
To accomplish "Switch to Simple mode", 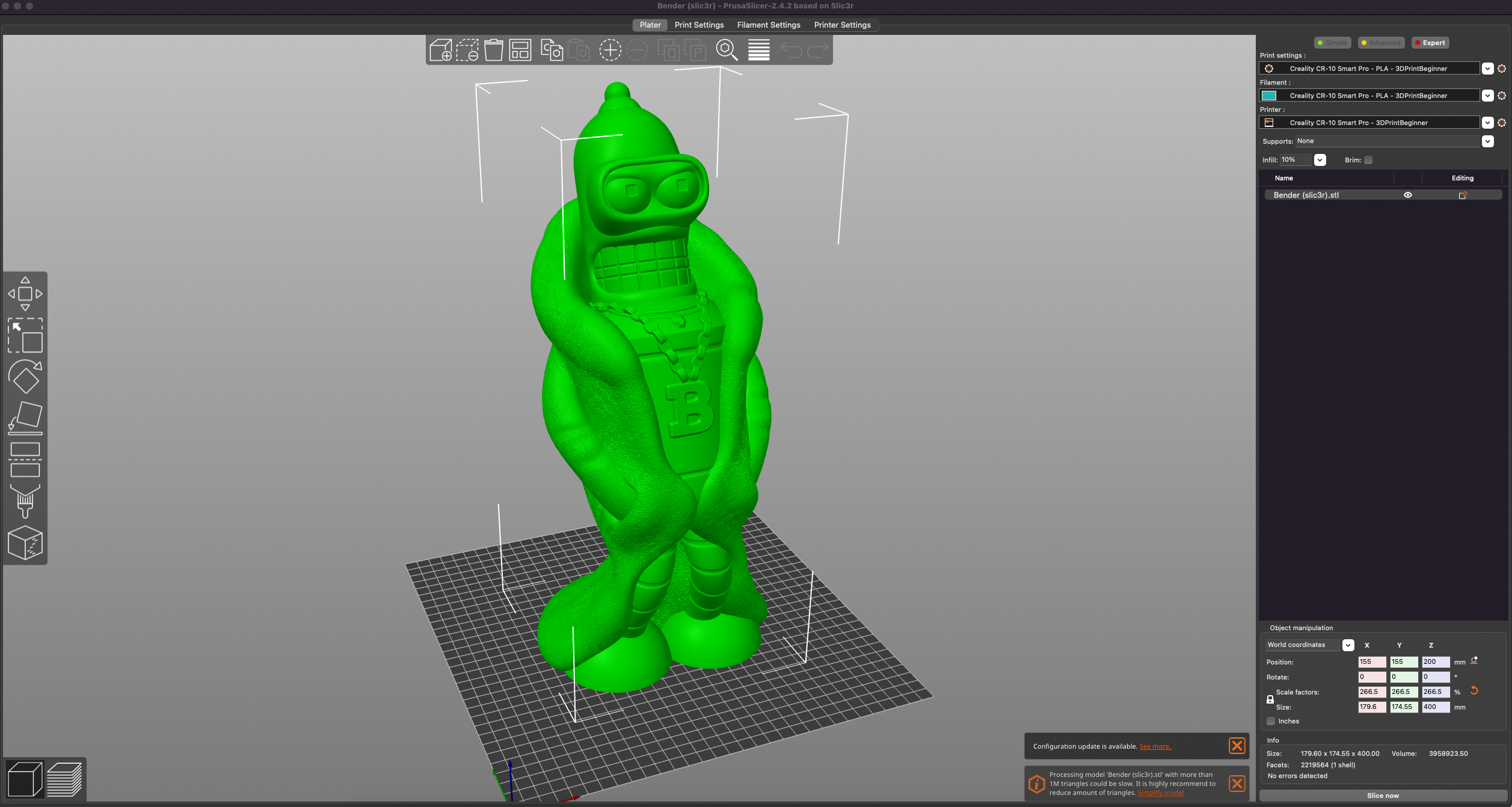I will click(1333, 43).
